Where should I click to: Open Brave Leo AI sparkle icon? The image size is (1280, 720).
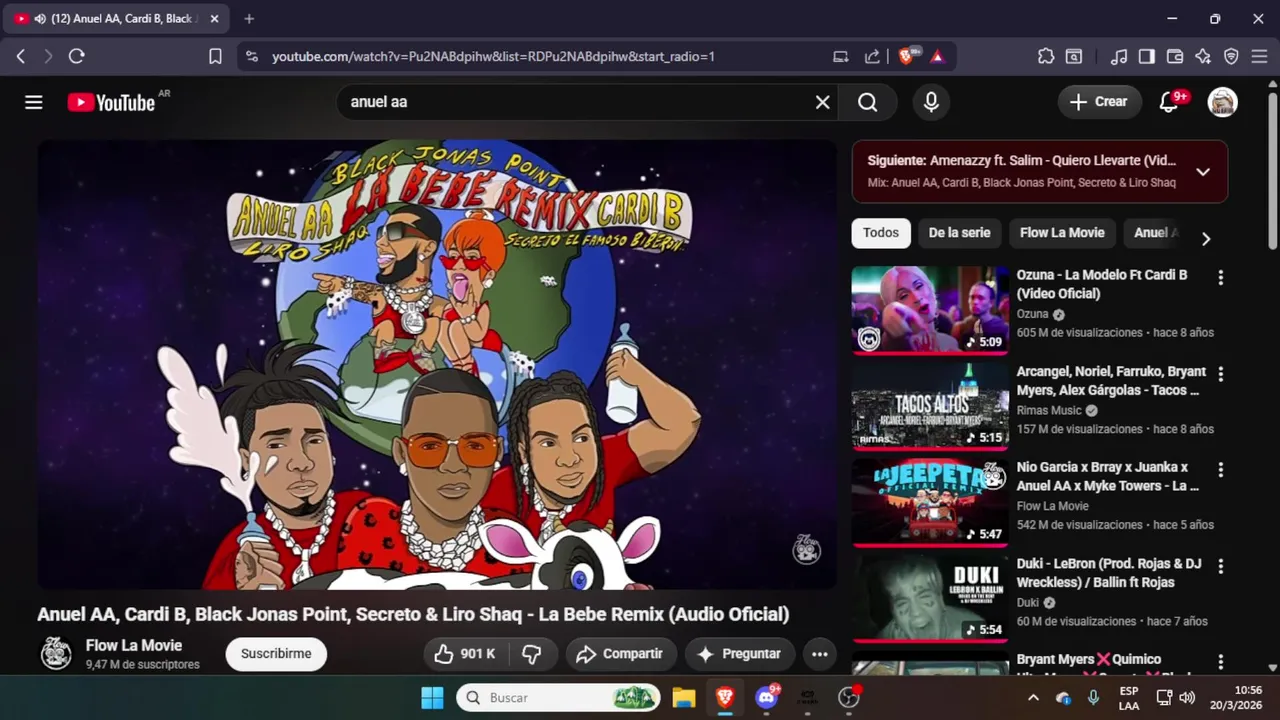coord(1203,57)
